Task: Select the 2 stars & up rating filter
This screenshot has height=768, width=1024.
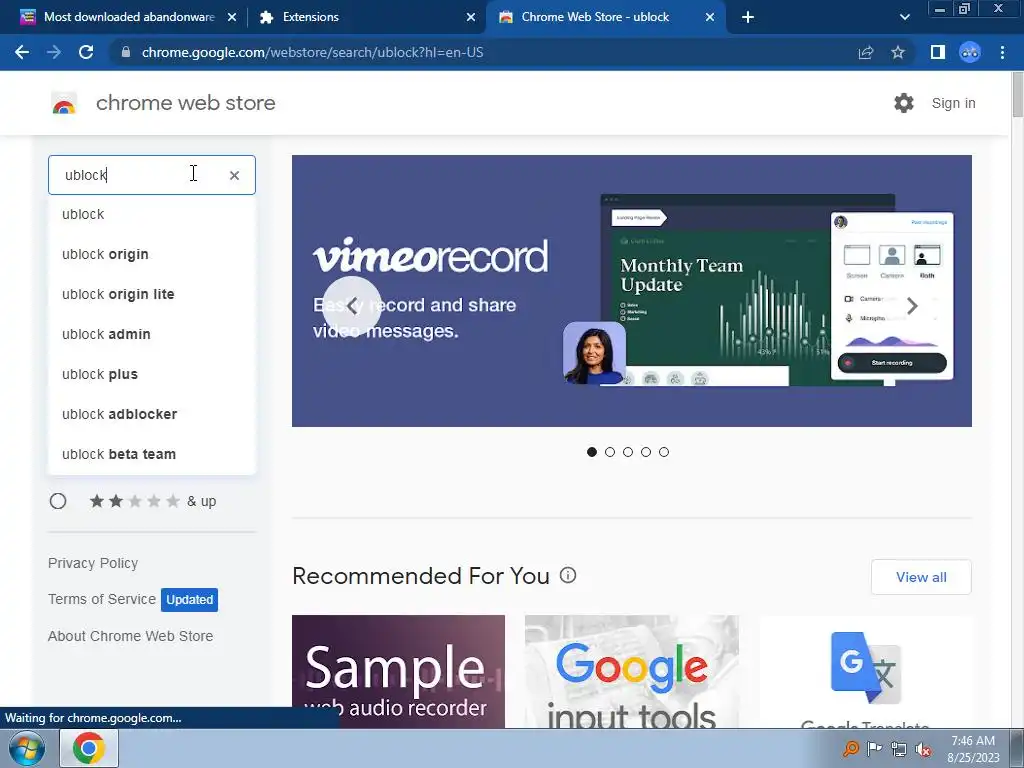Action: (58, 501)
